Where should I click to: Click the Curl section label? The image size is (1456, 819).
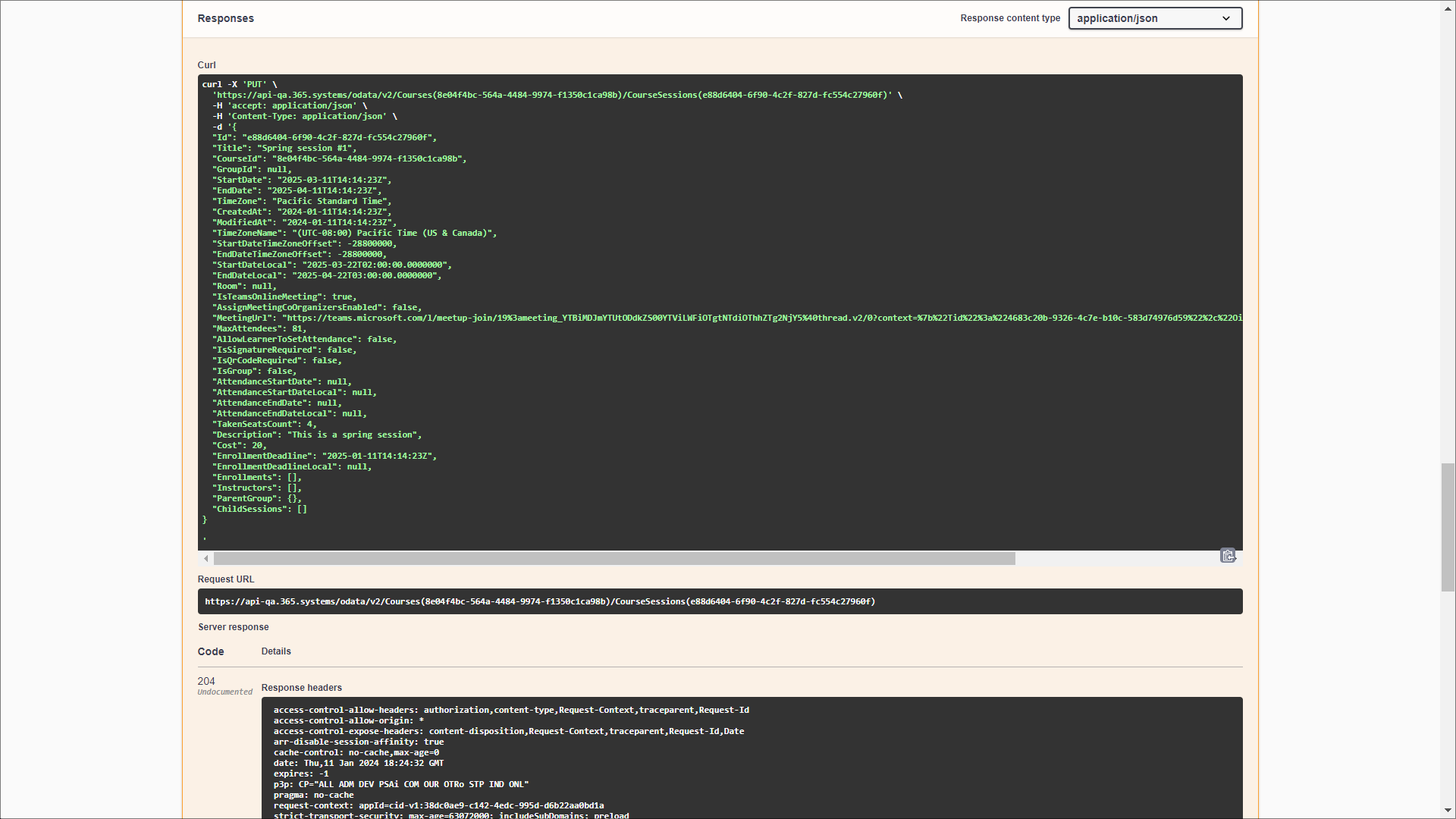click(206, 65)
